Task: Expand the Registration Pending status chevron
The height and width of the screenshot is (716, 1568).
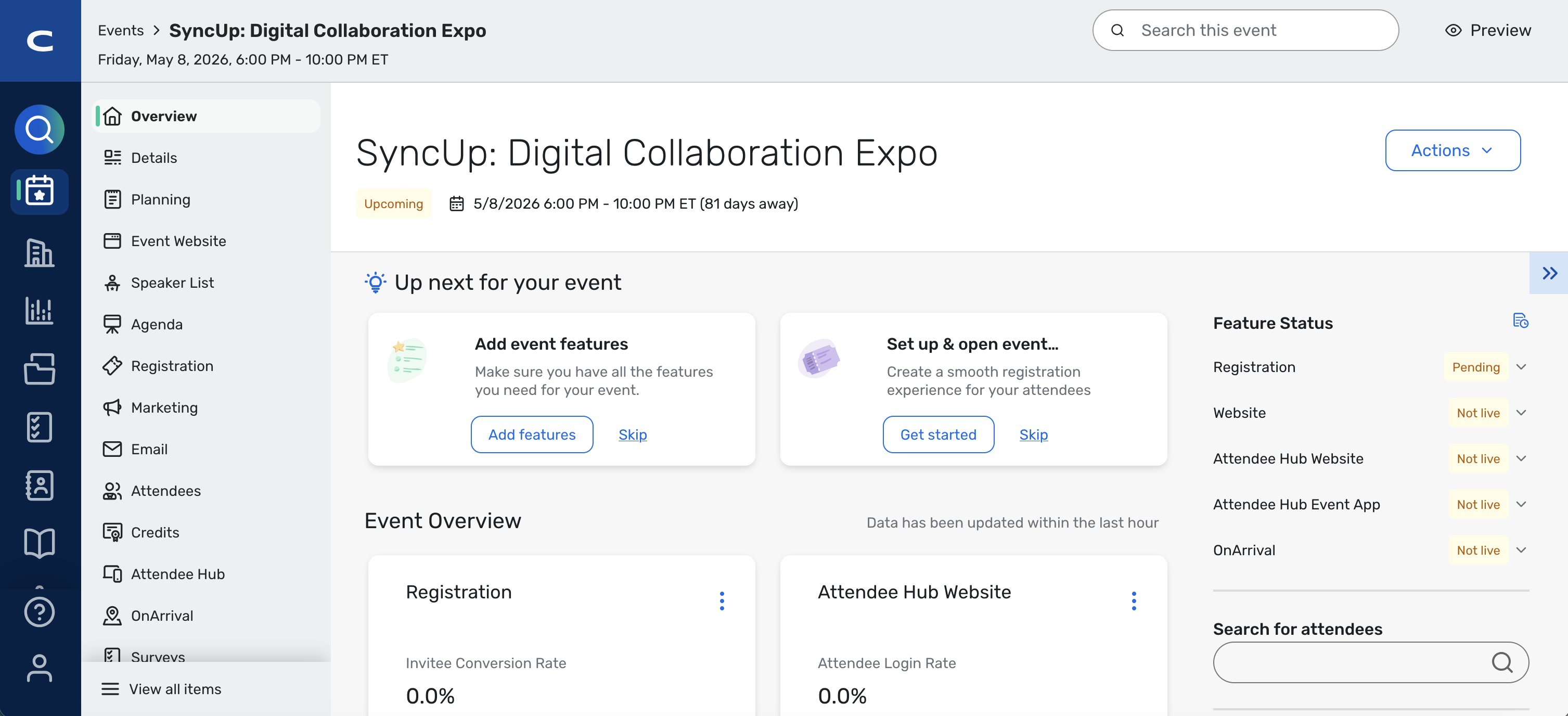Action: [x=1521, y=366]
